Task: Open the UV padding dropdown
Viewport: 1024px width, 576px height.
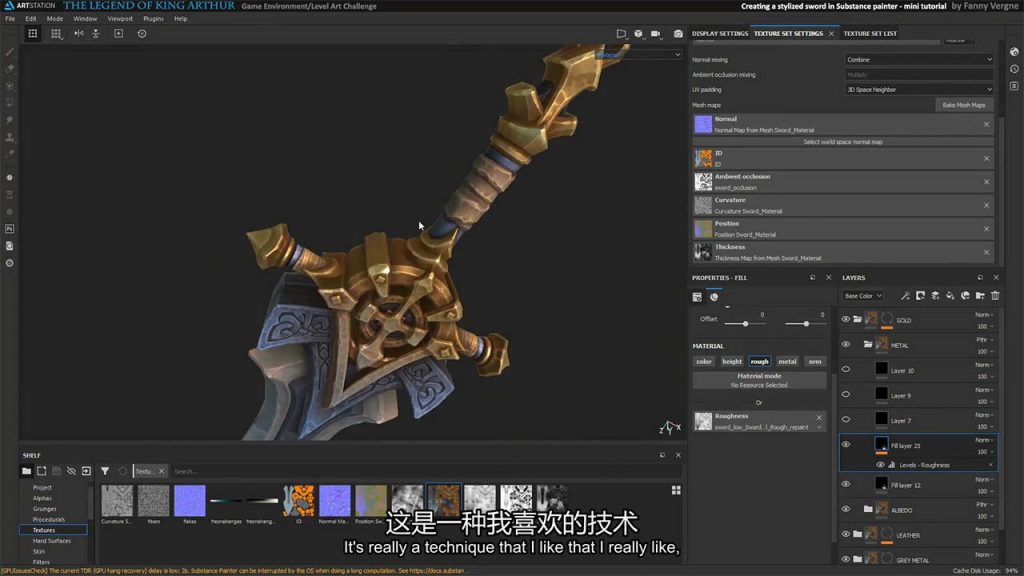Action: [x=919, y=89]
